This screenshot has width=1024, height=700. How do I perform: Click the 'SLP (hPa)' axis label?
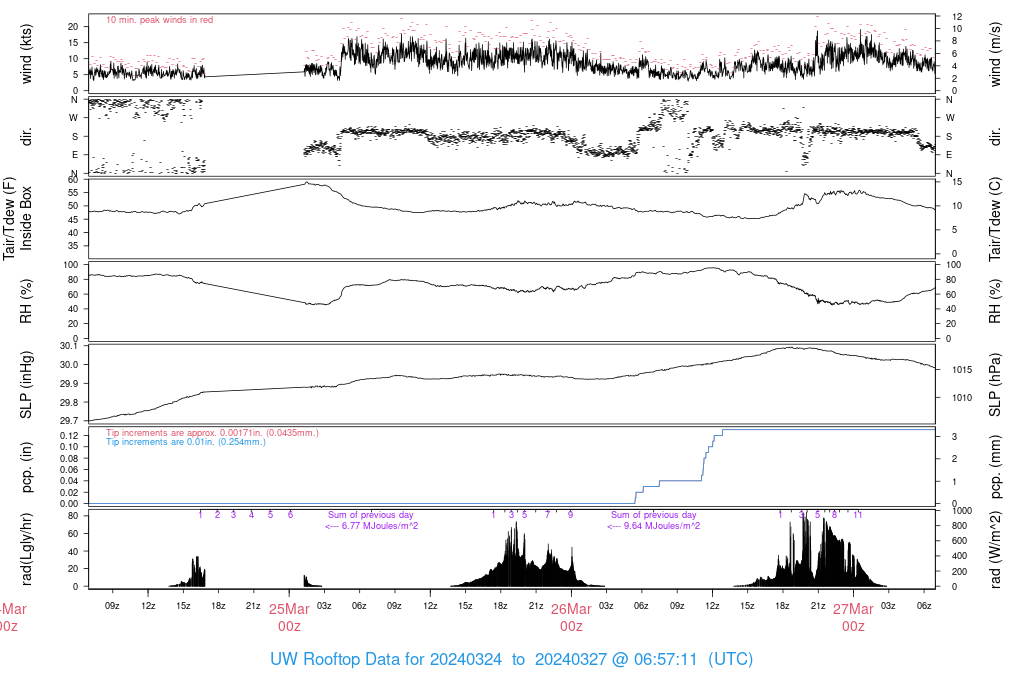pyautogui.click(x=995, y=385)
